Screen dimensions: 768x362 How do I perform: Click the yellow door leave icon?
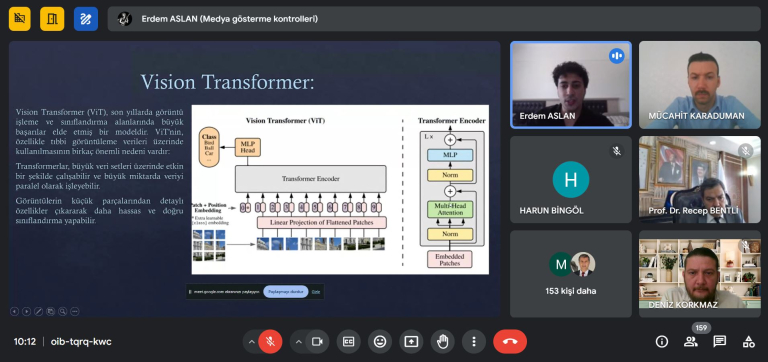click(x=52, y=19)
